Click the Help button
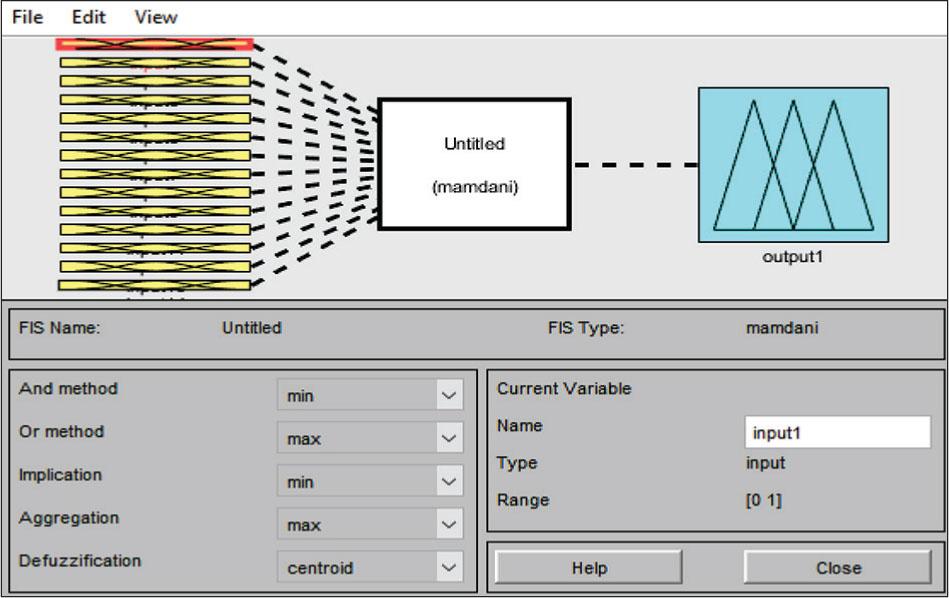The width and height of the screenshot is (949, 598). (589, 568)
